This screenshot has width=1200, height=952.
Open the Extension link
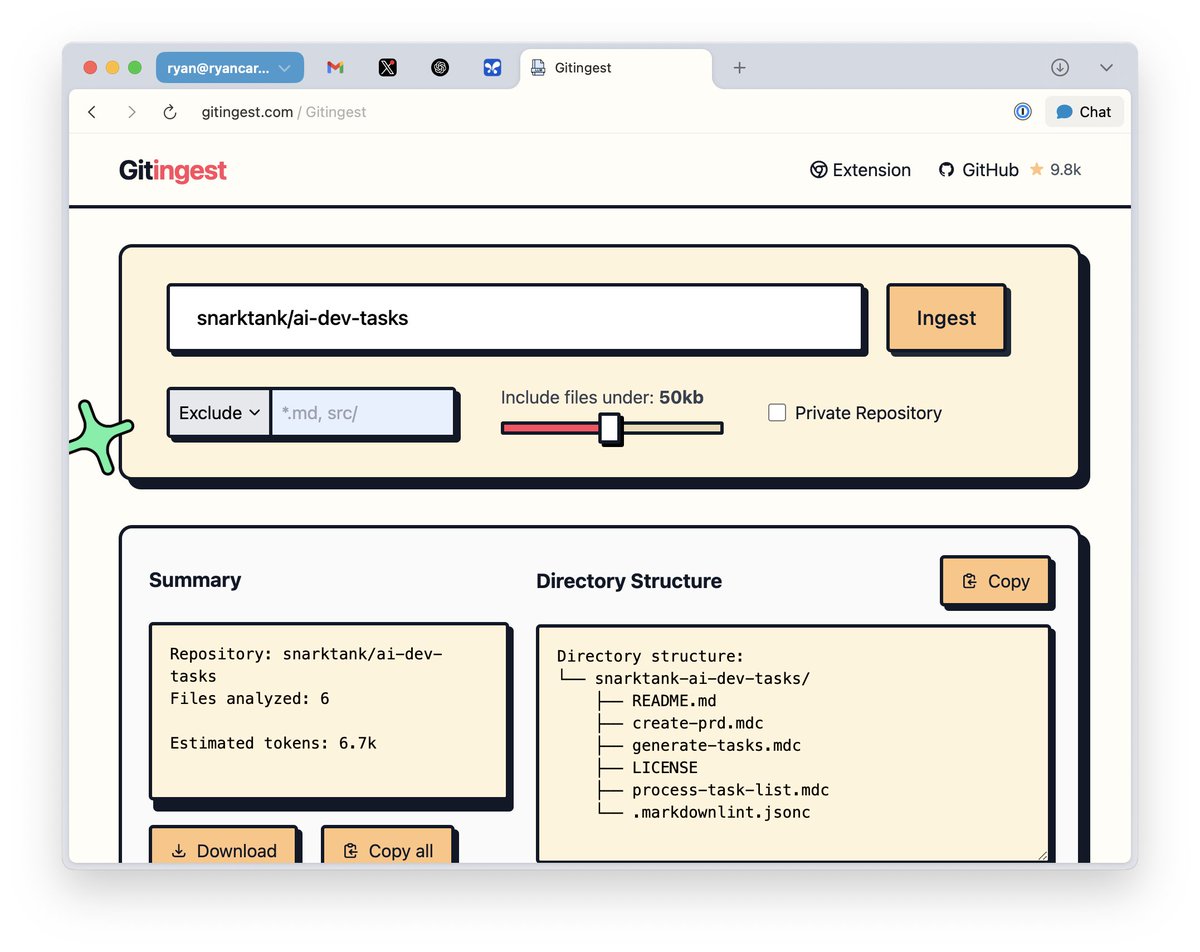point(860,170)
